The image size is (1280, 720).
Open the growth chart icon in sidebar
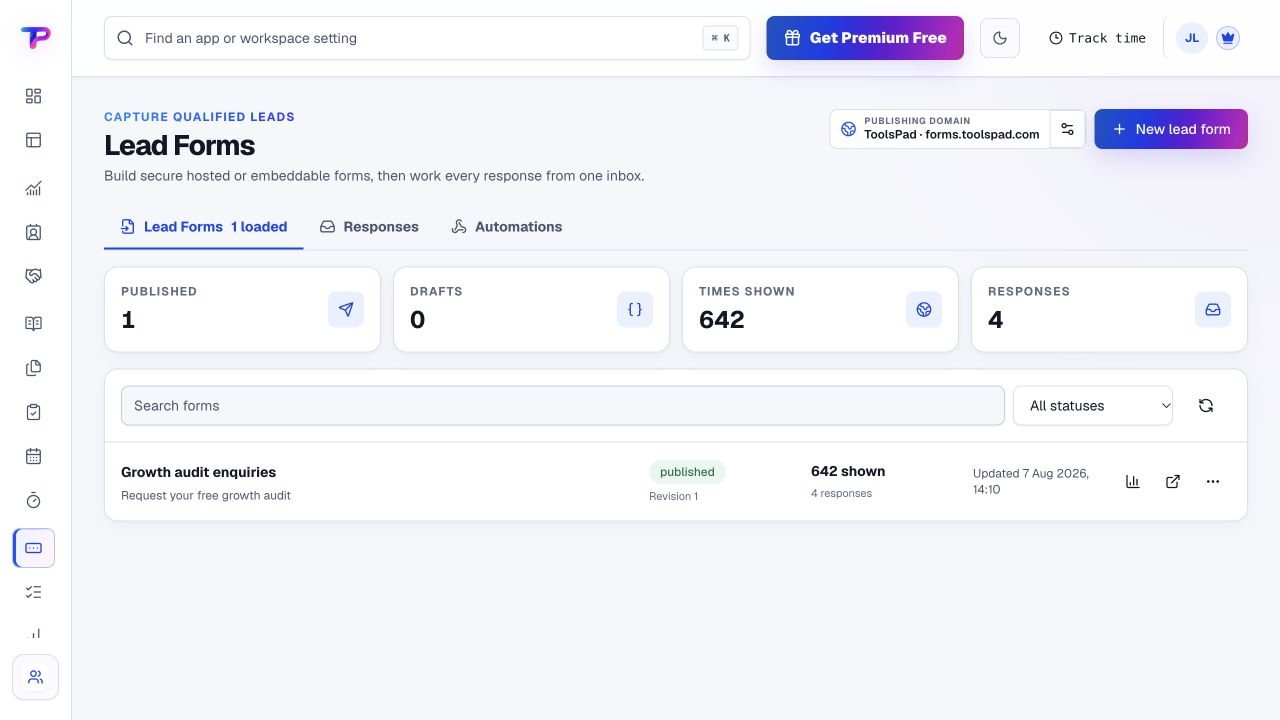point(33,188)
